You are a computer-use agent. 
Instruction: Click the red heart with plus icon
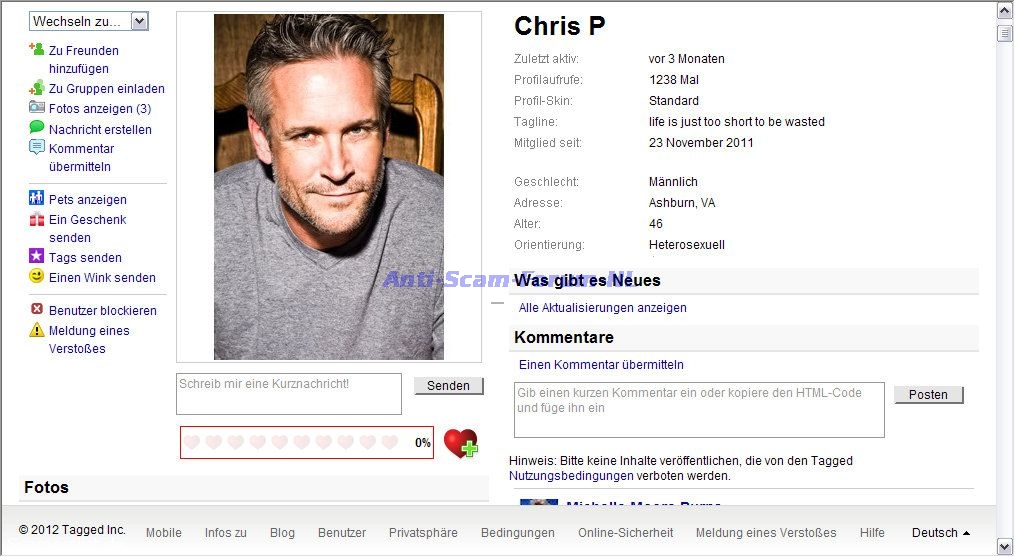click(461, 444)
